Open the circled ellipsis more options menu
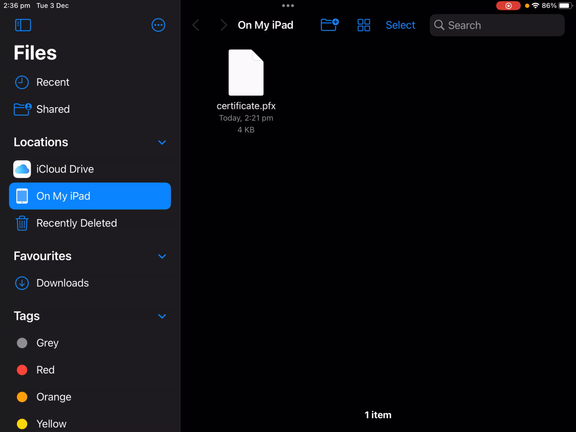Image resolution: width=576 pixels, height=432 pixels. (x=158, y=25)
